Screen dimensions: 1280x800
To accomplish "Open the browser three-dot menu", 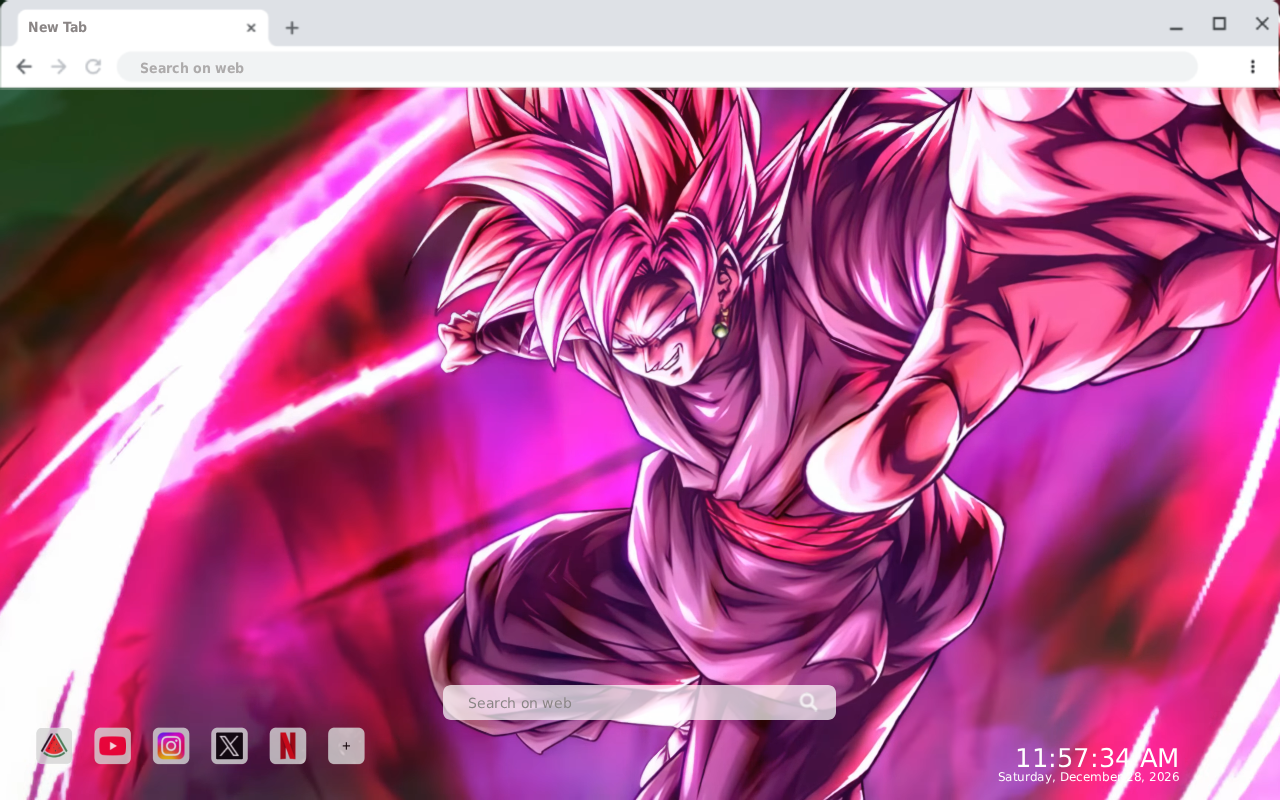I will [1252, 67].
